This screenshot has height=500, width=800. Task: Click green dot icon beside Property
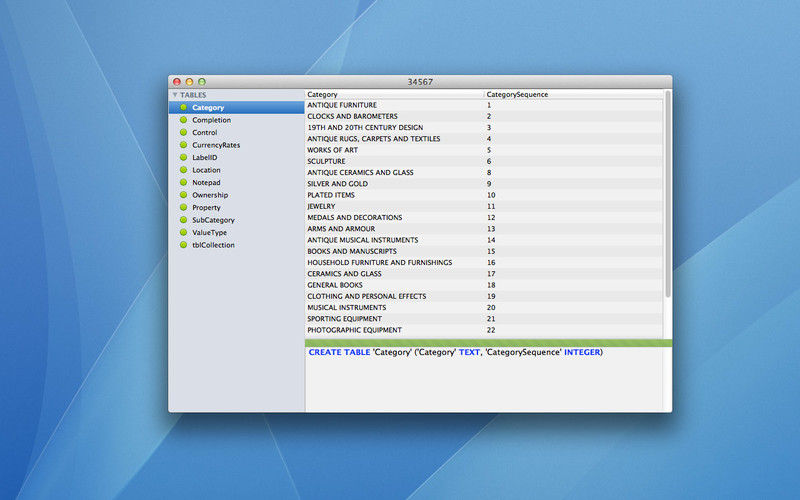pyautogui.click(x=183, y=207)
